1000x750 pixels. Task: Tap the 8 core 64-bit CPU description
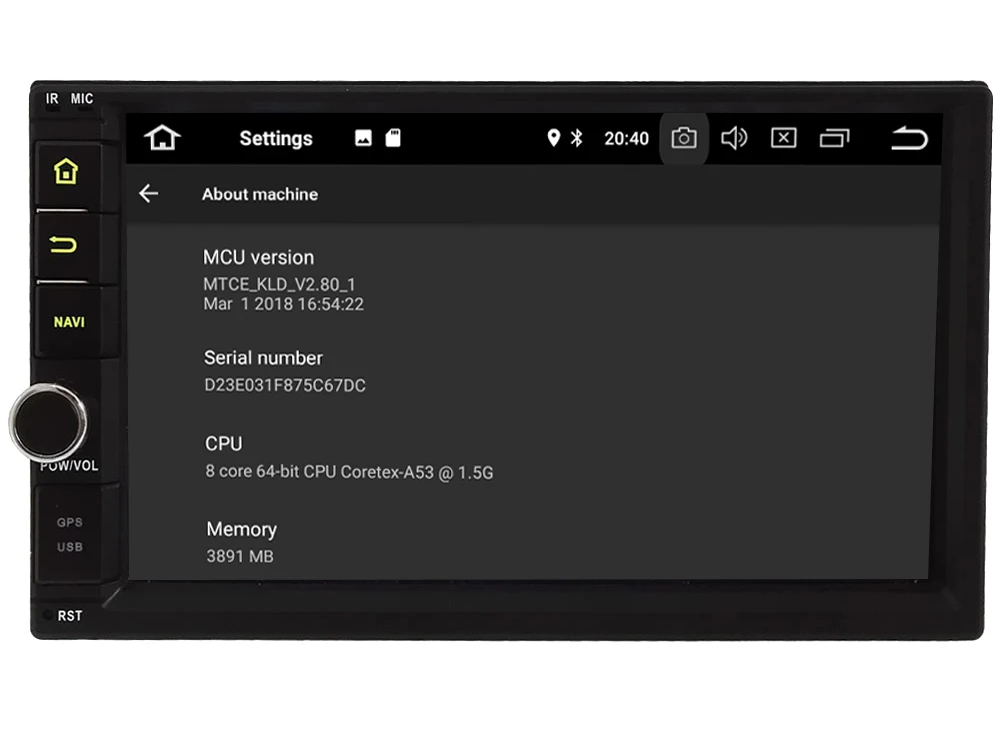point(349,472)
